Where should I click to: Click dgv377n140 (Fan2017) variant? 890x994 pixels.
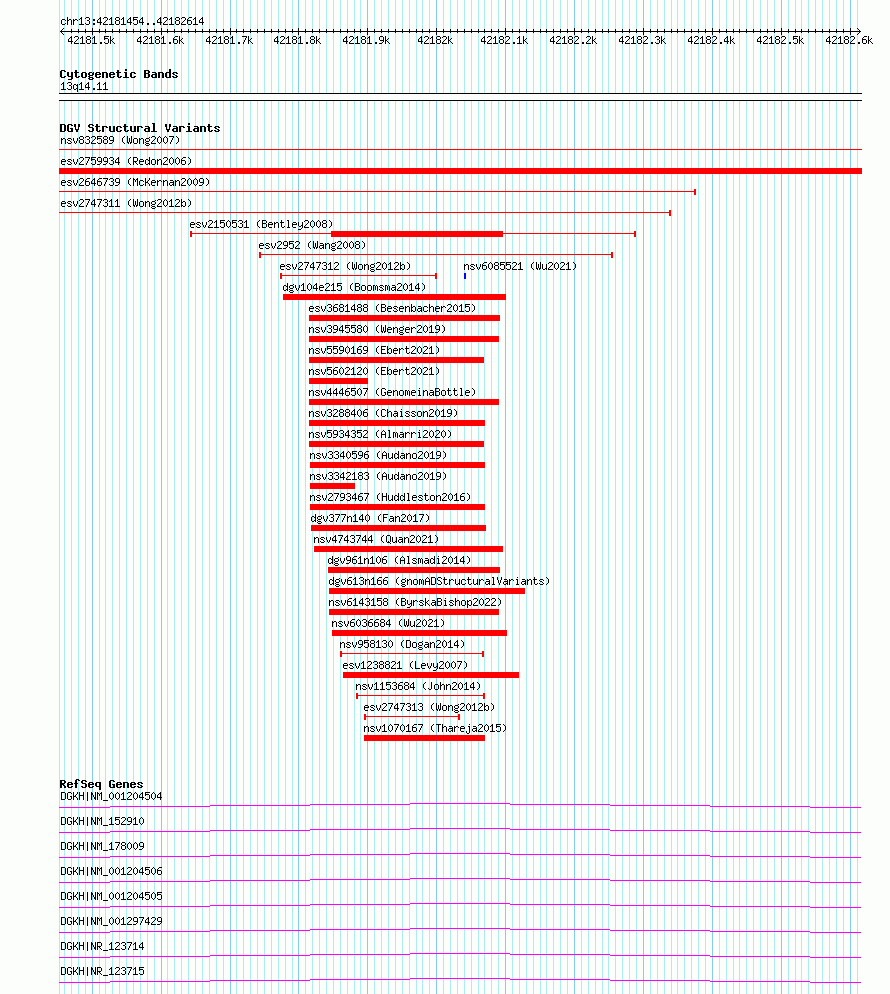coord(370,518)
